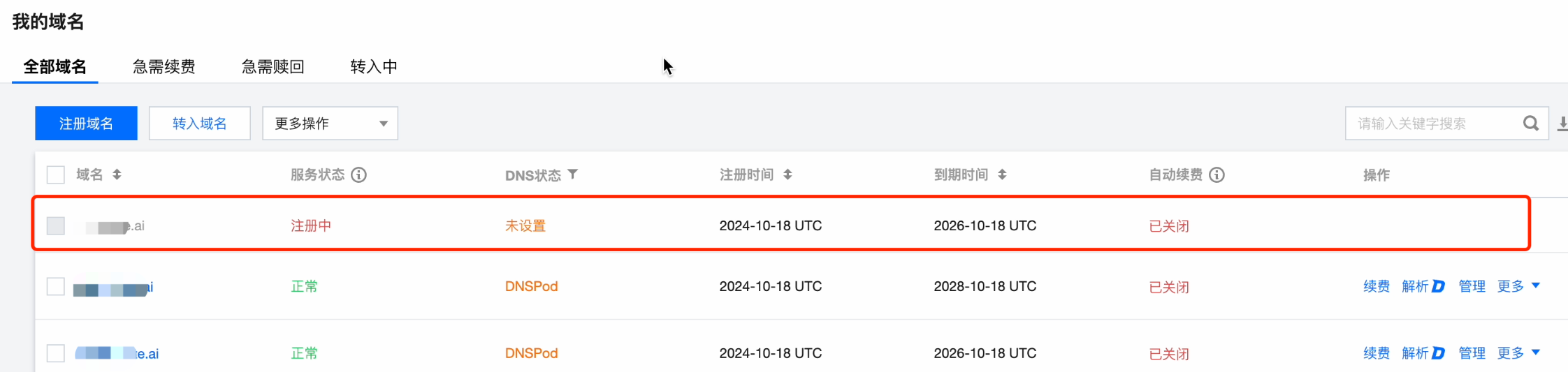Click the 转入域名 button

[x=199, y=124]
